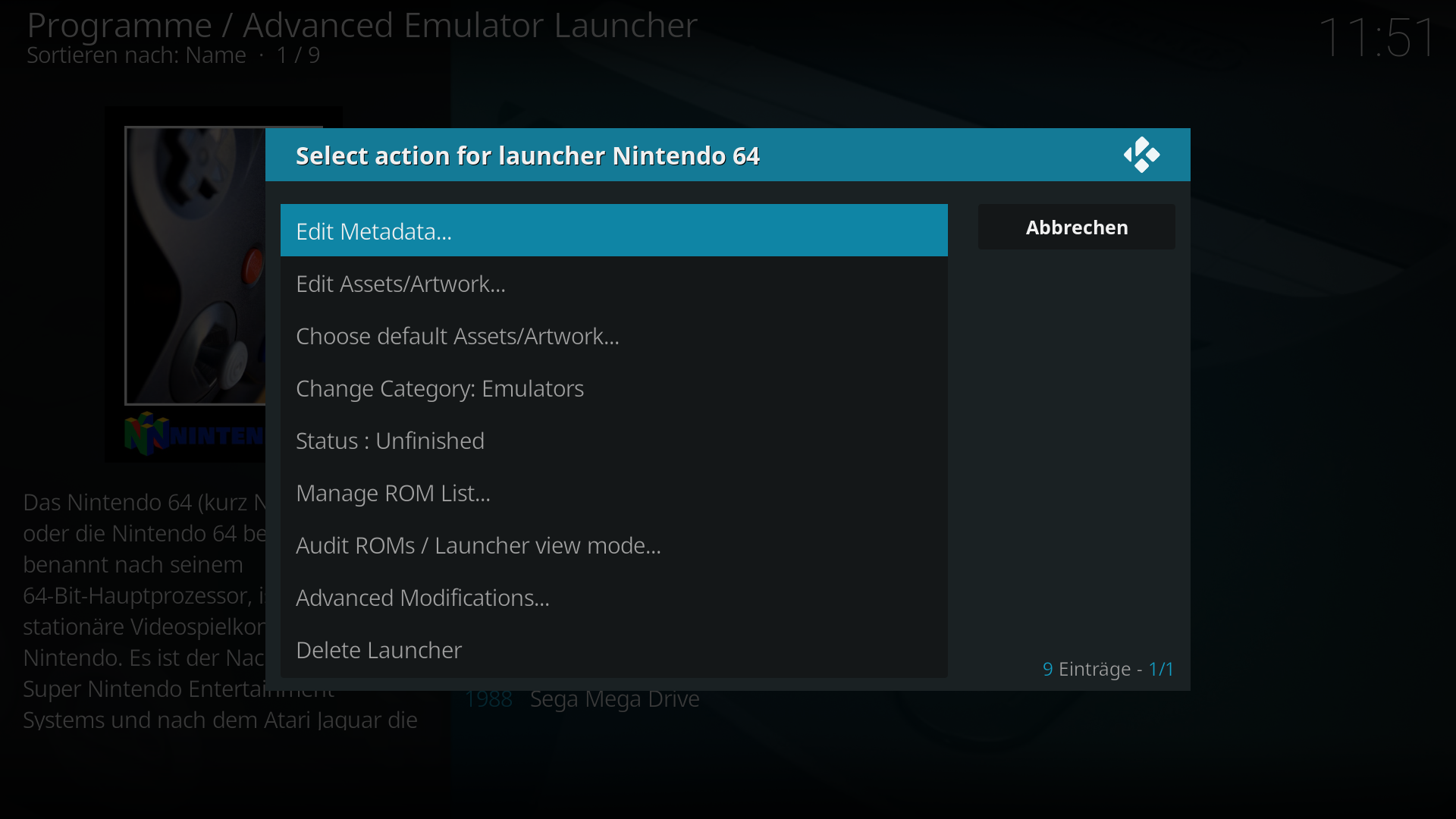The width and height of the screenshot is (1456, 819).
Task: Click the Nintendo 64 controller artwork thumbnail
Action: tap(196, 265)
